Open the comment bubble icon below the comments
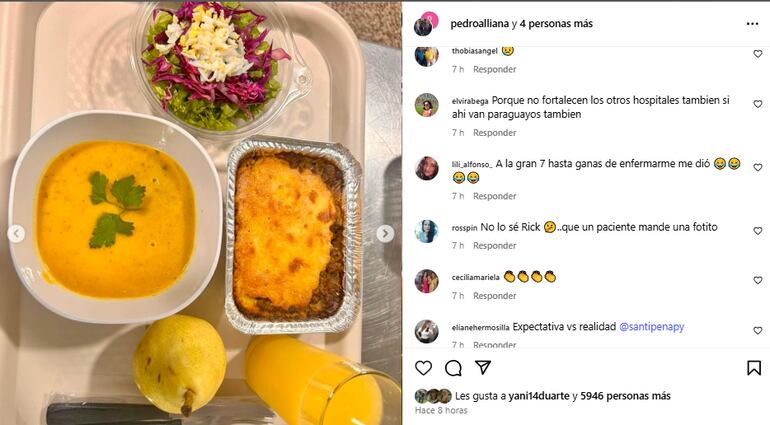The height and width of the screenshot is (425, 770). (453, 368)
